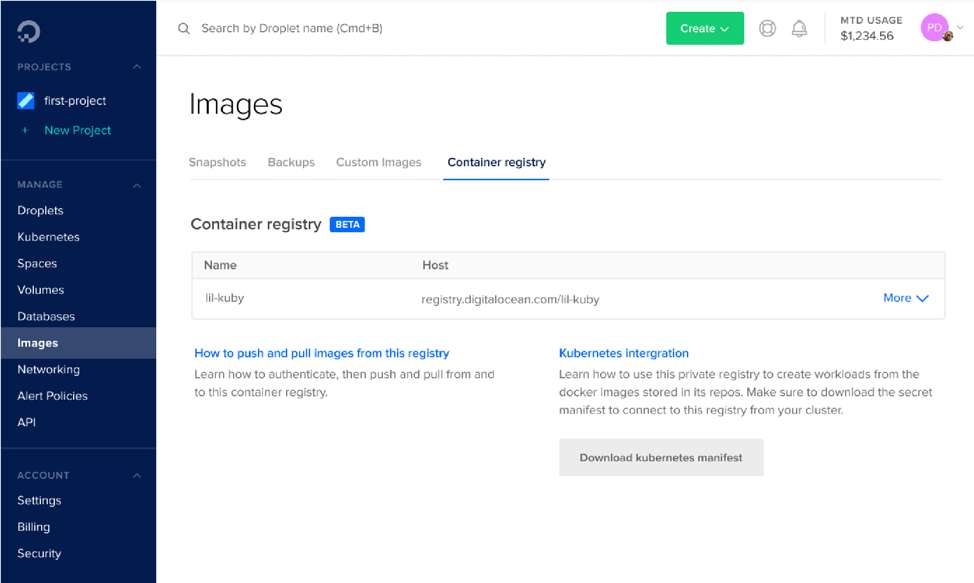
Task: Open the push and pull images guide link
Action: 321,353
